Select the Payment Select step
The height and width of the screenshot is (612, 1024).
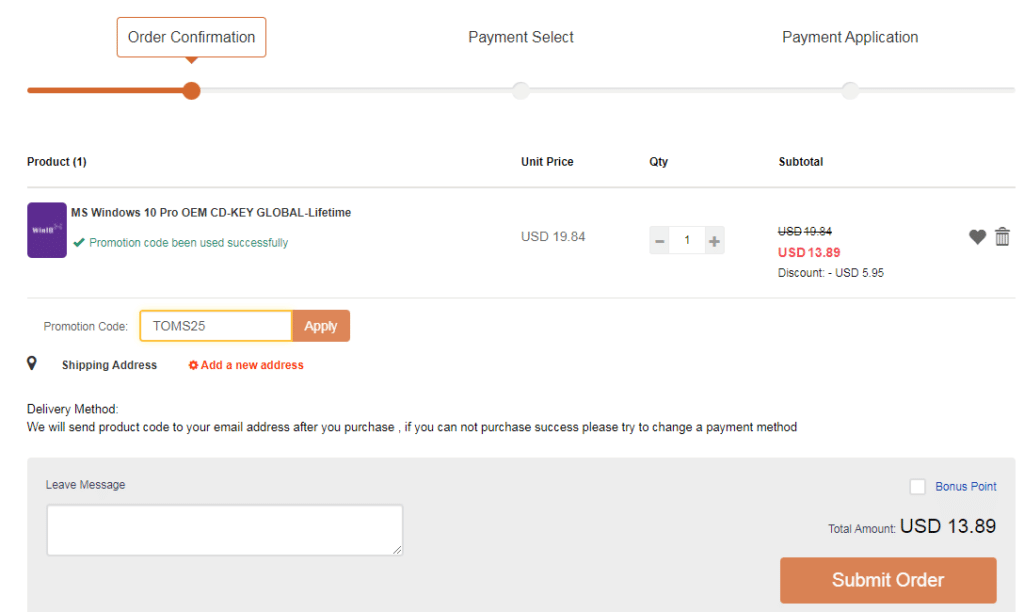click(520, 37)
